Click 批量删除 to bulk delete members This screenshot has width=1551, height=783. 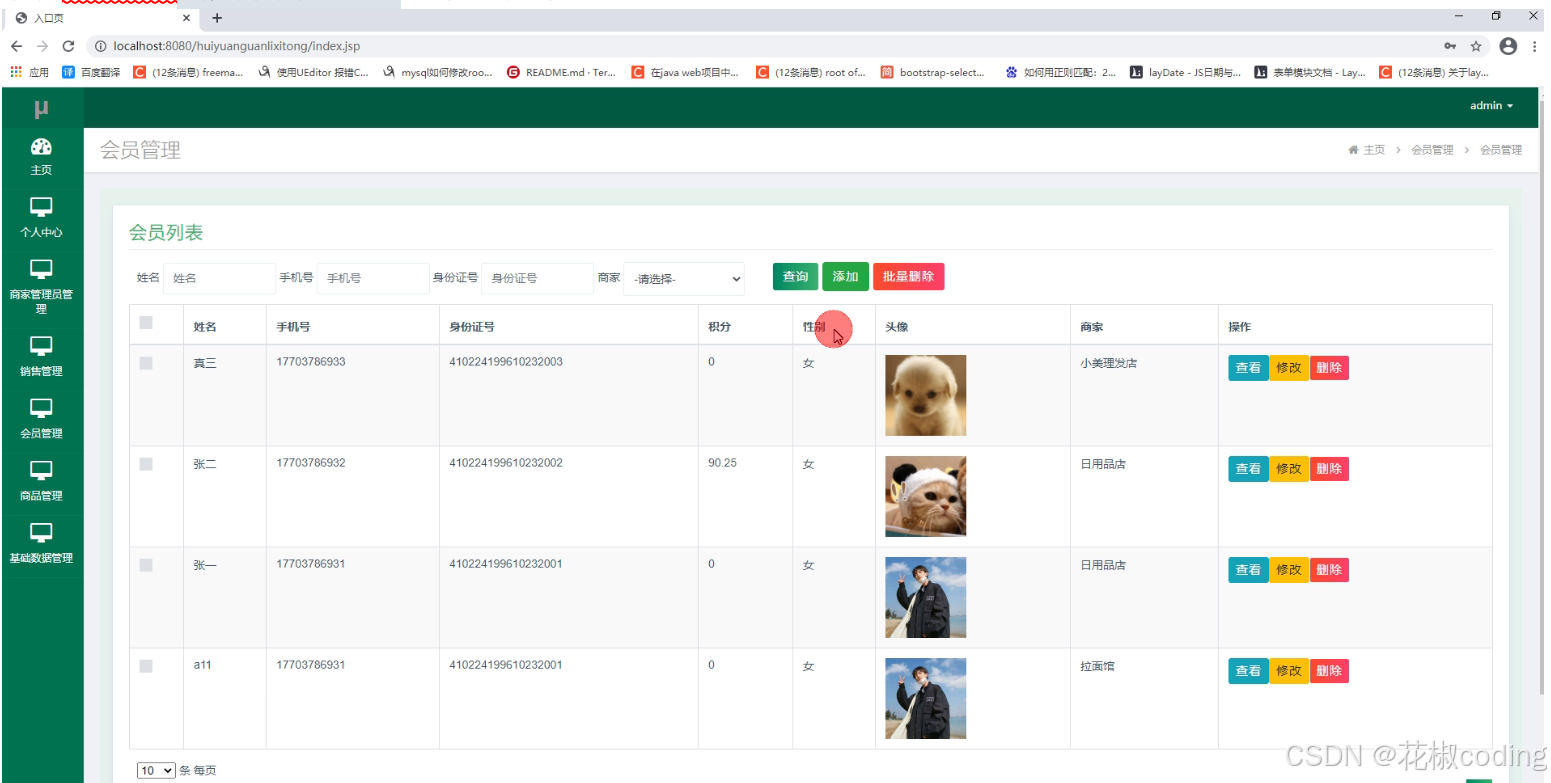tap(908, 276)
